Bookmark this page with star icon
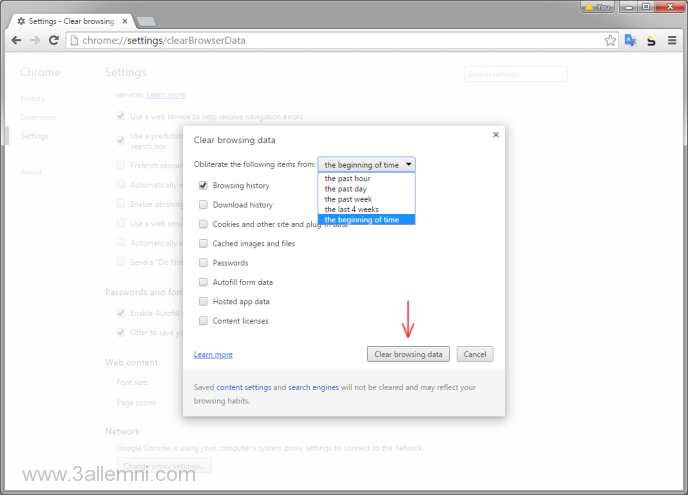Viewport: 688px width, 495px height. (x=610, y=40)
